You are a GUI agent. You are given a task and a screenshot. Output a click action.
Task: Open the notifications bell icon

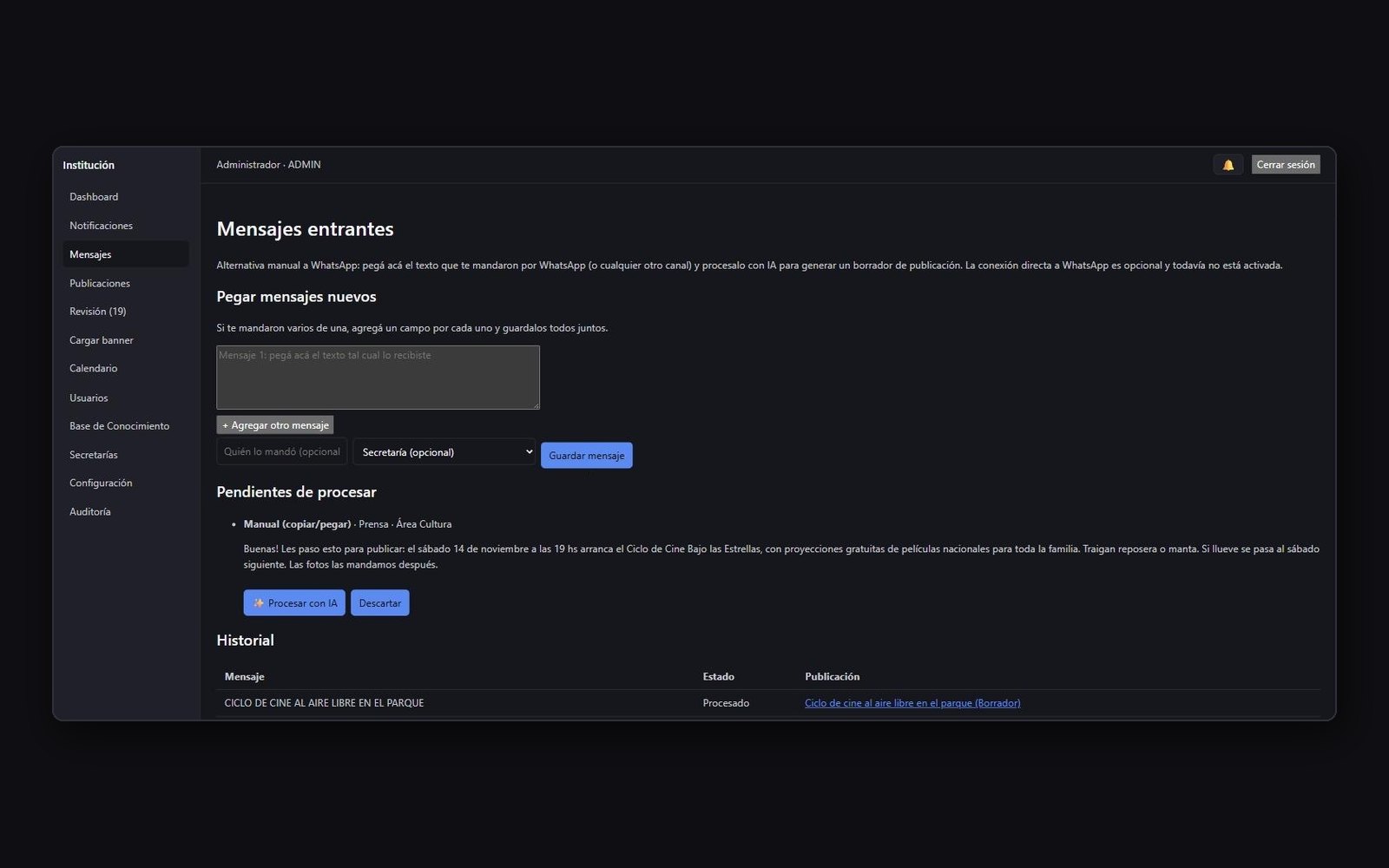pyautogui.click(x=1228, y=165)
